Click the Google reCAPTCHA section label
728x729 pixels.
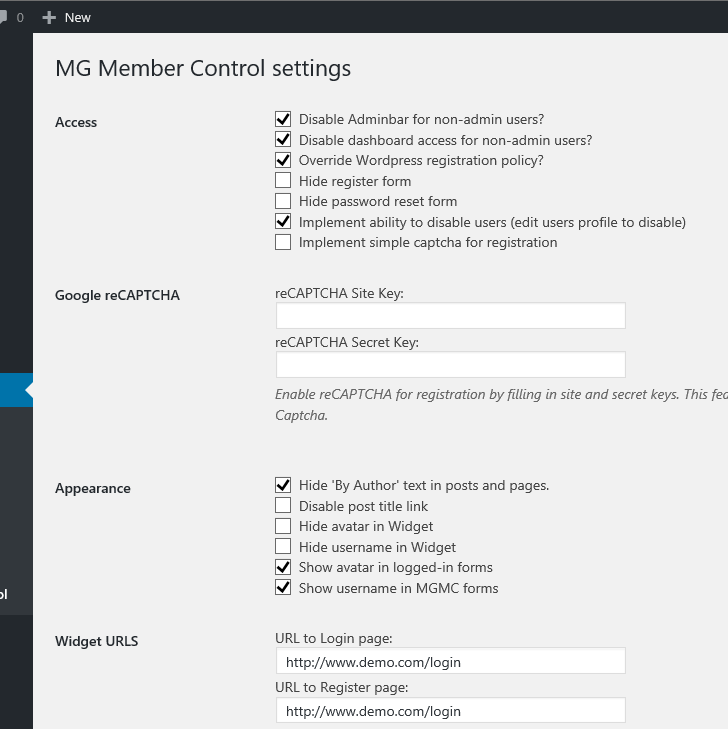pos(117,295)
